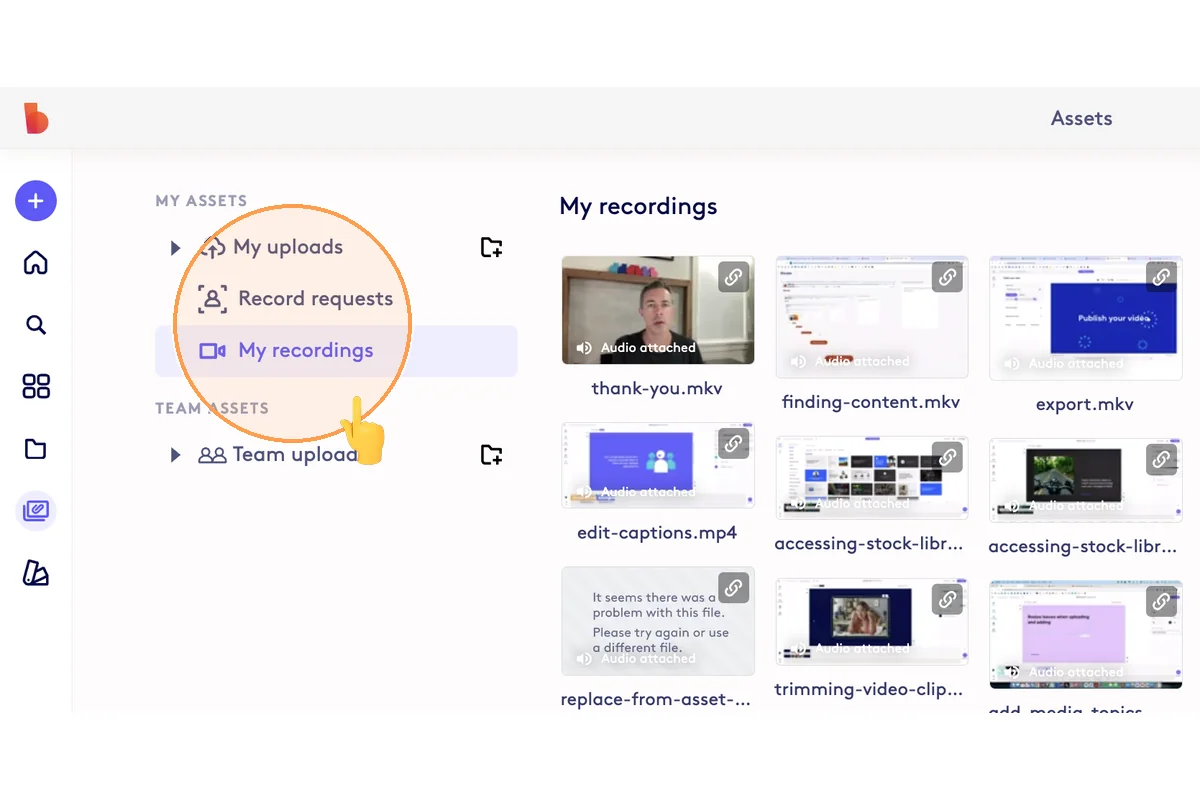Select Record requests in My Assets
Screen dimensions: 1200x800
coord(315,299)
